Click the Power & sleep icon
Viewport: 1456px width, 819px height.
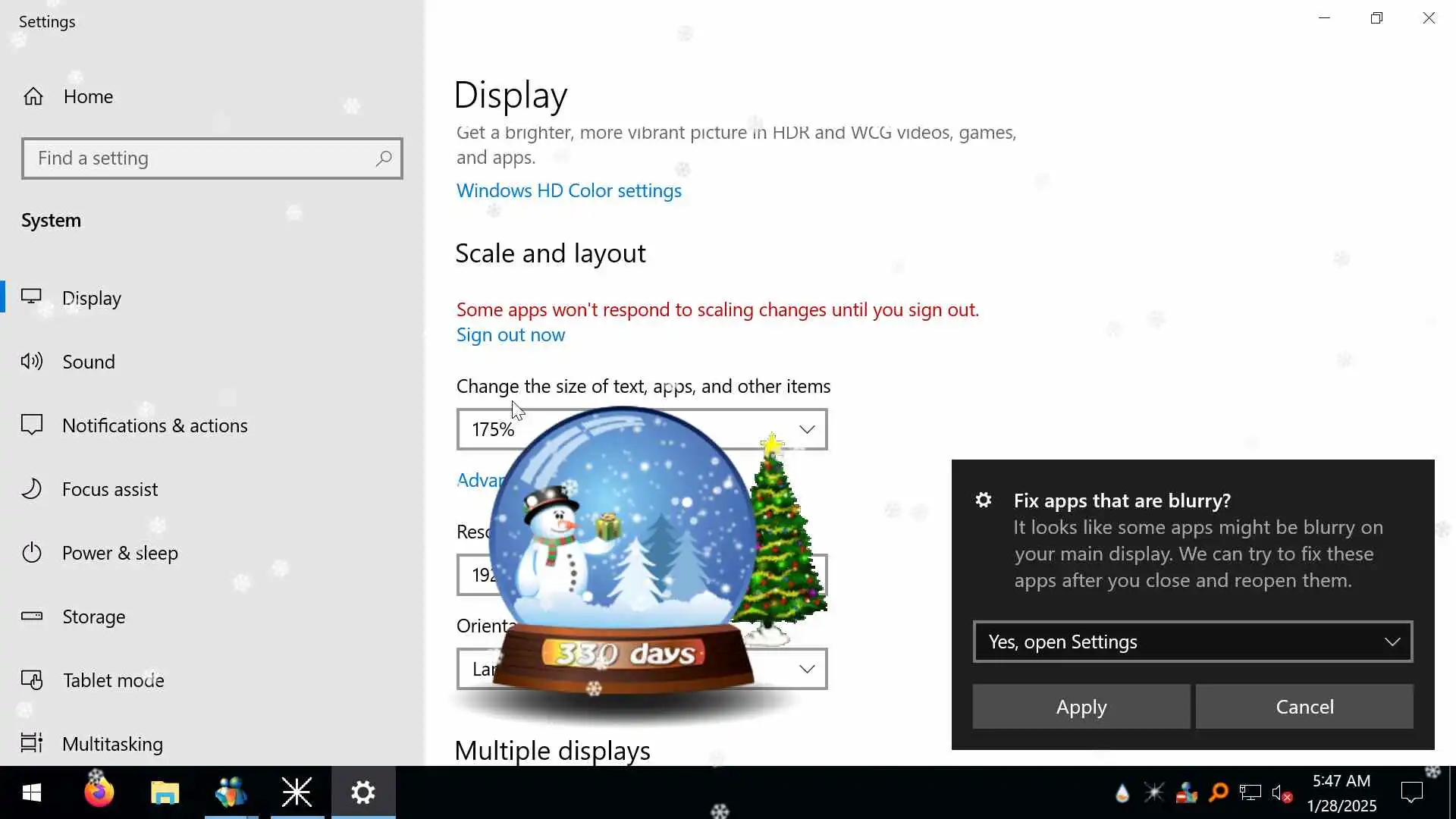[x=32, y=553]
